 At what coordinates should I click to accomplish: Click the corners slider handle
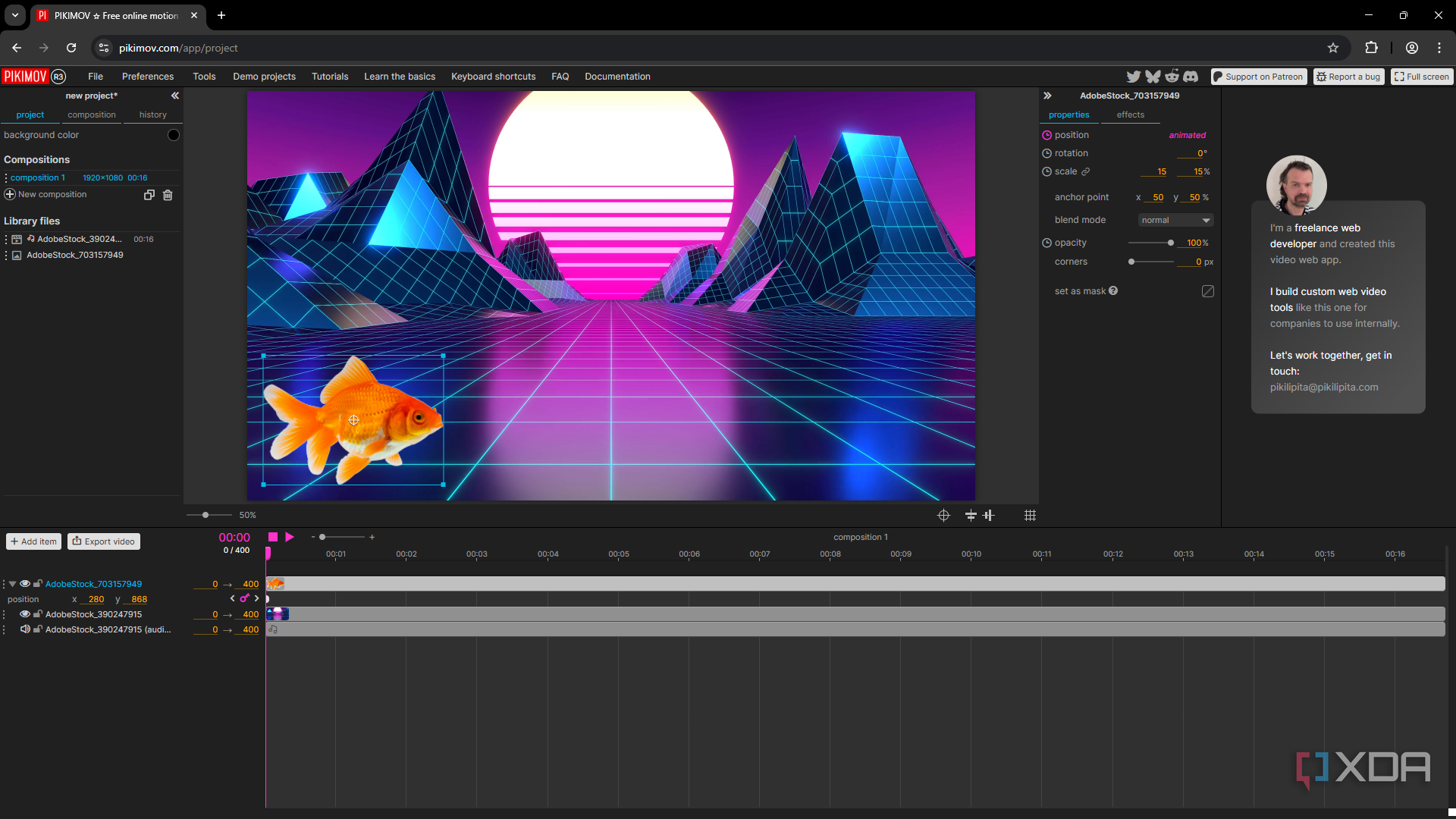pos(1131,262)
